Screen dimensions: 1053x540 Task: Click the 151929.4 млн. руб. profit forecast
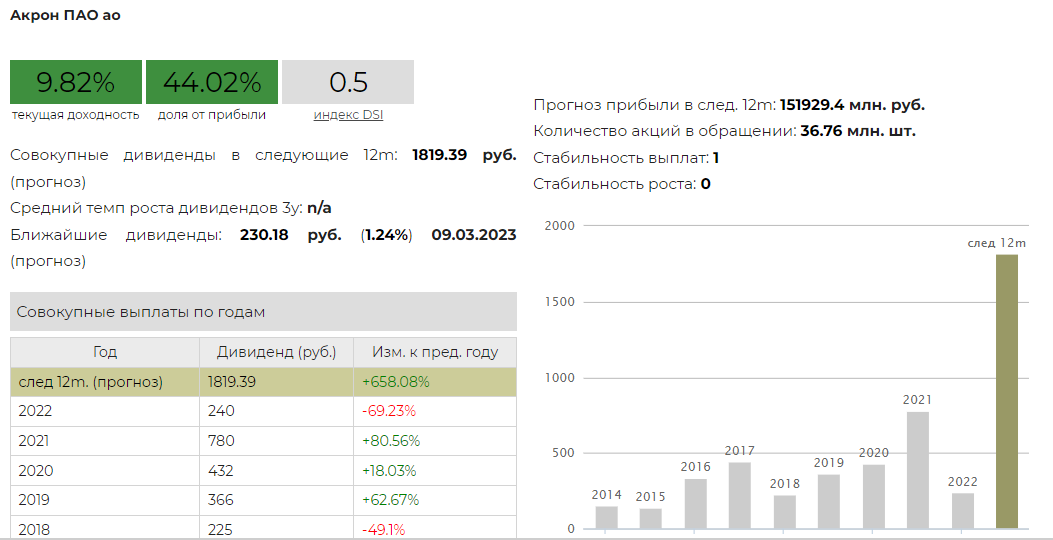[x=852, y=105]
